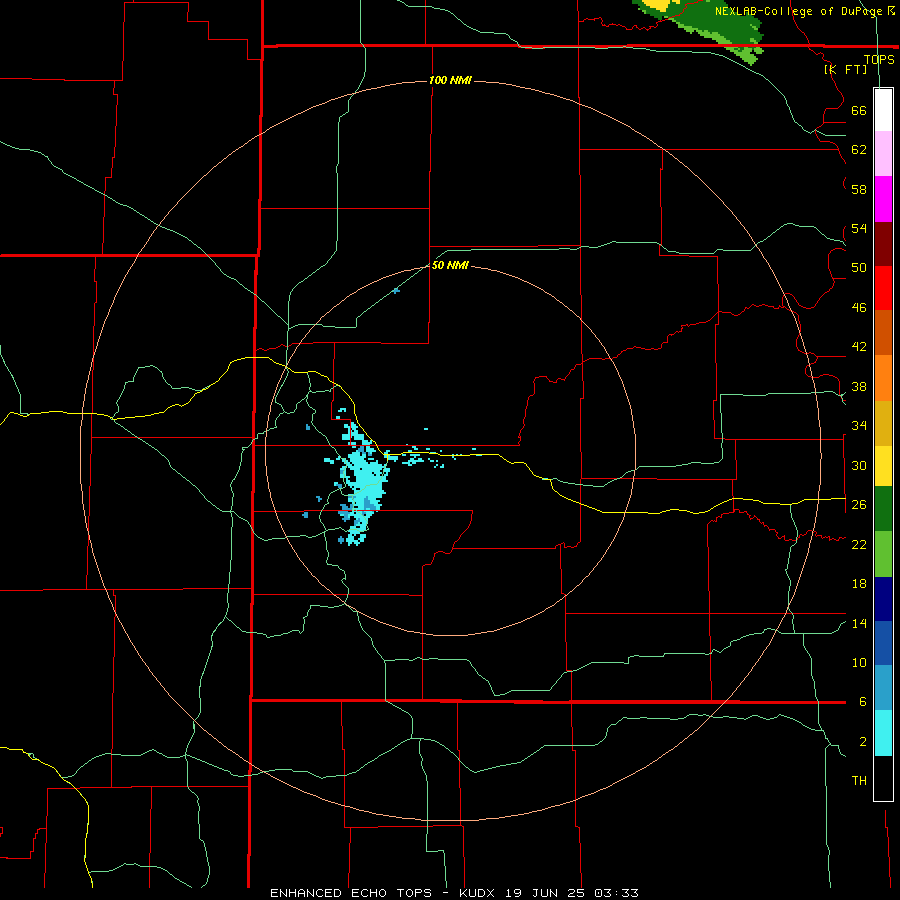Click the dark green 22-26 kft legend swatch
This screenshot has width=900, height=900.
click(x=883, y=509)
